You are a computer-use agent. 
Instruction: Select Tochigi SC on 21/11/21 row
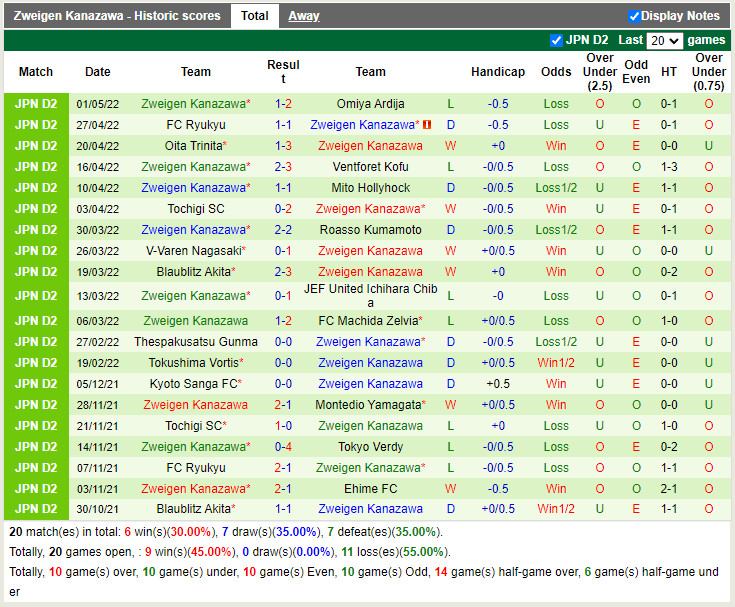pyautogui.click(x=196, y=426)
